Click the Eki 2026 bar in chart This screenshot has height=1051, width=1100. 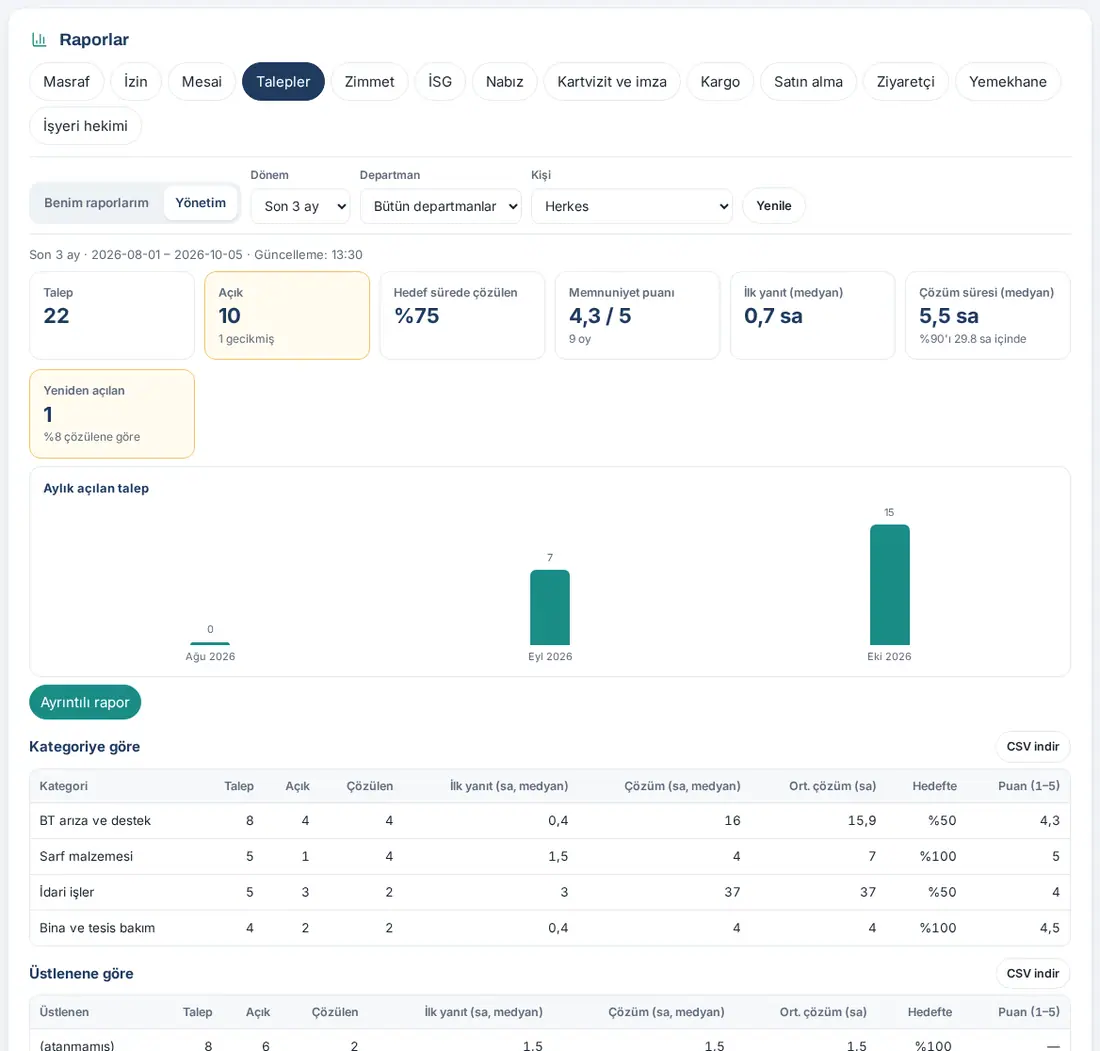pos(890,585)
